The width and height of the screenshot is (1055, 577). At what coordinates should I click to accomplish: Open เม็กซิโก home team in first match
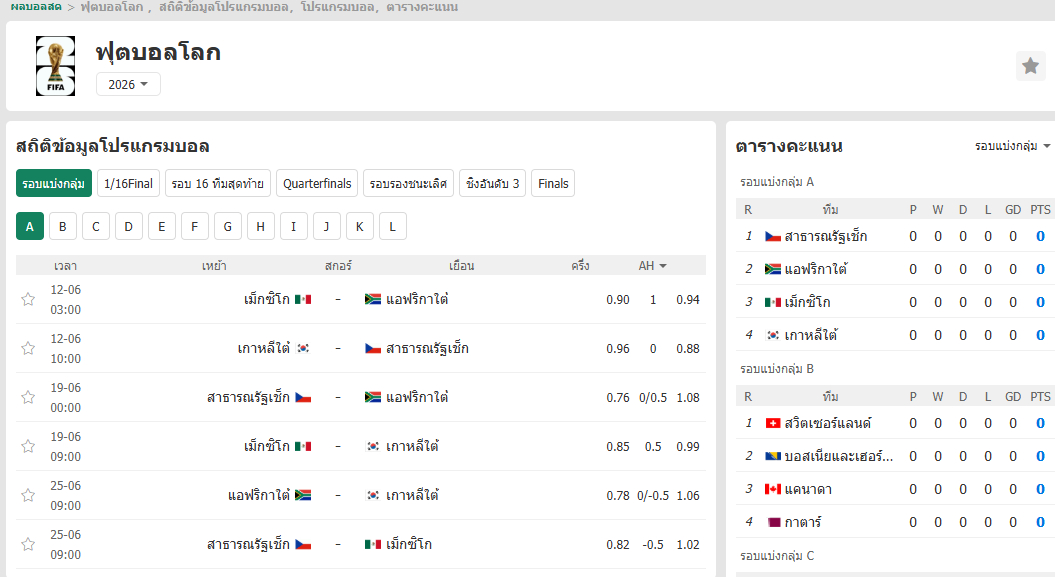tap(266, 299)
